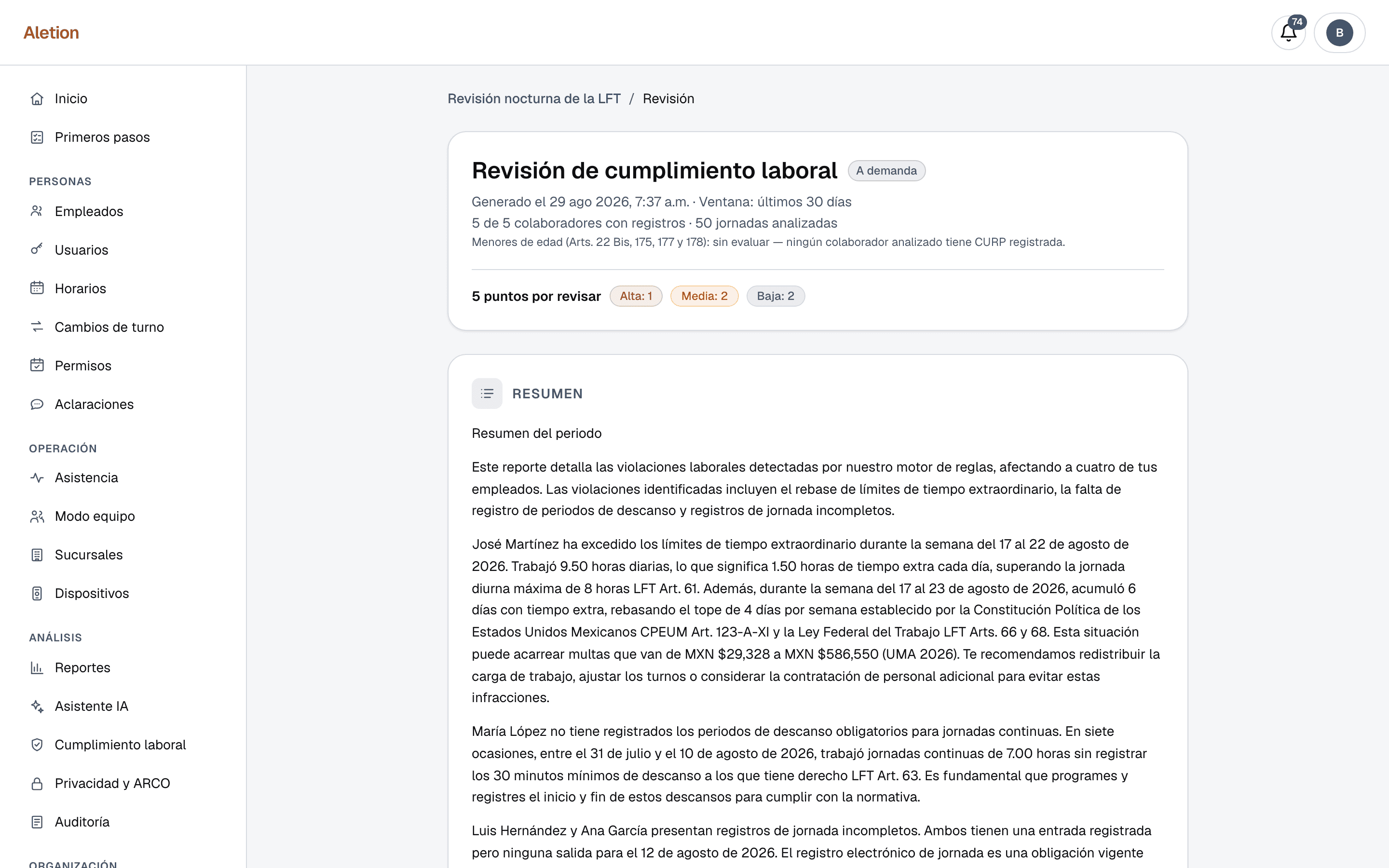Click the RESUMEN section heading
The height and width of the screenshot is (868, 1389).
pyautogui.click(x=547, y=394)
